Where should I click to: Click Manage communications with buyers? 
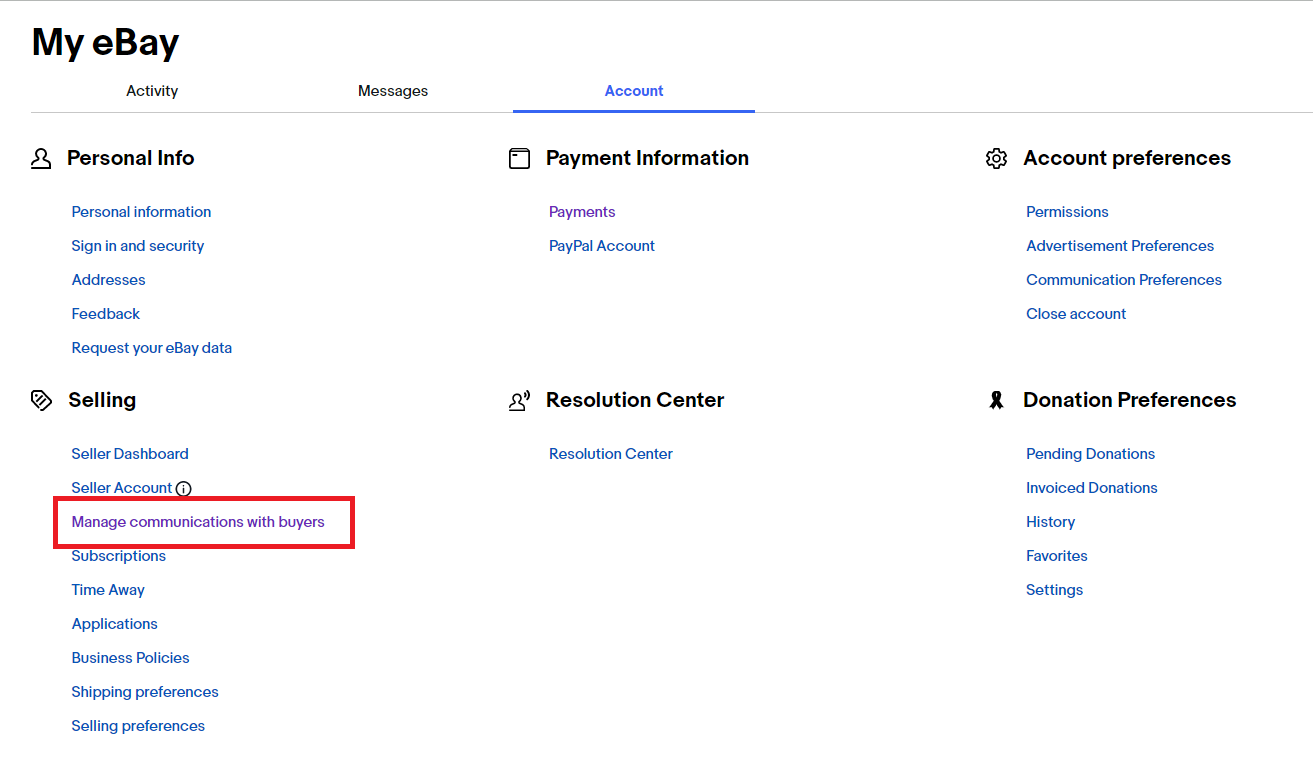tap(198, 522)
